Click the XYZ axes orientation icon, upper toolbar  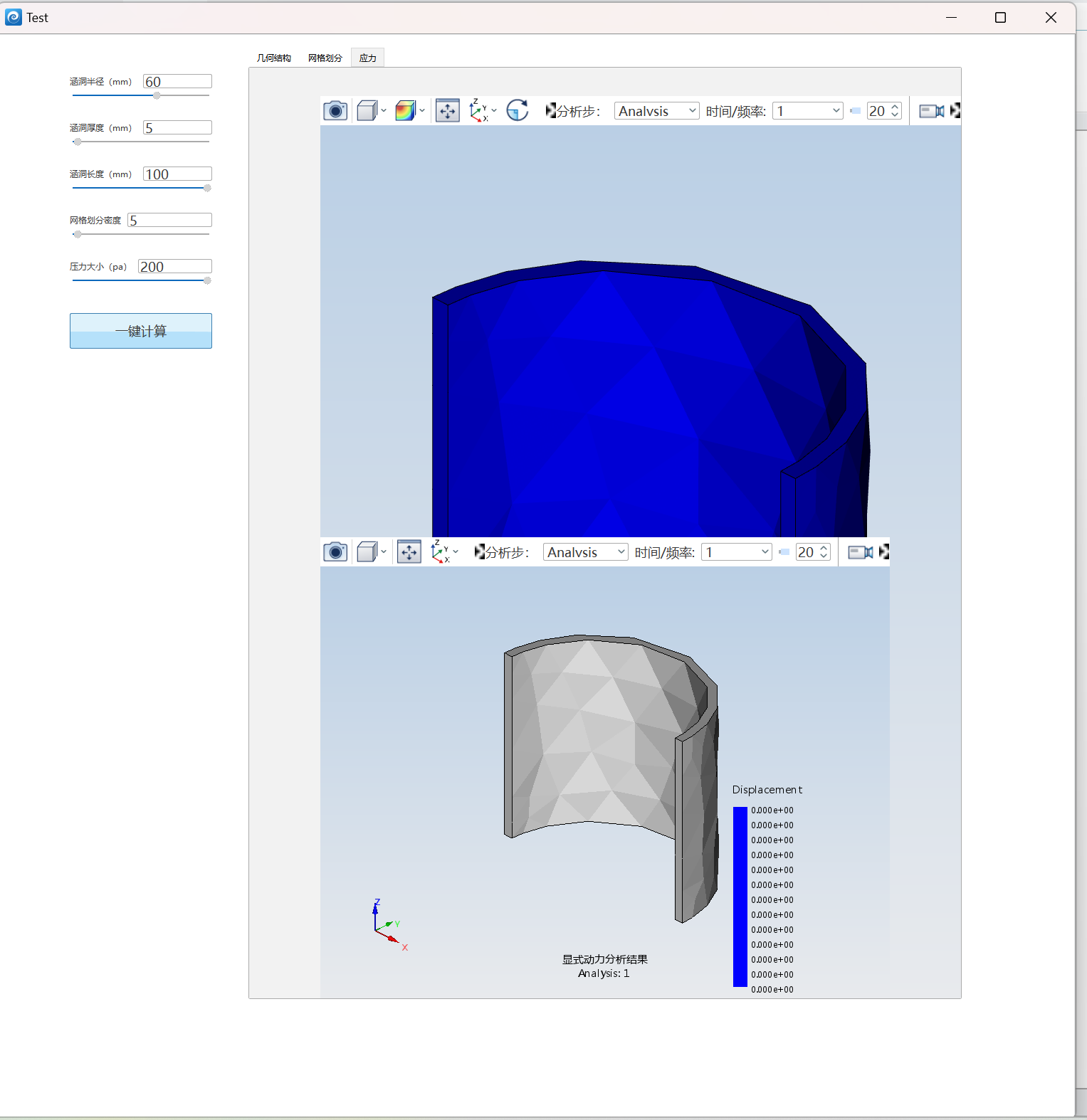tap(478, 111)
